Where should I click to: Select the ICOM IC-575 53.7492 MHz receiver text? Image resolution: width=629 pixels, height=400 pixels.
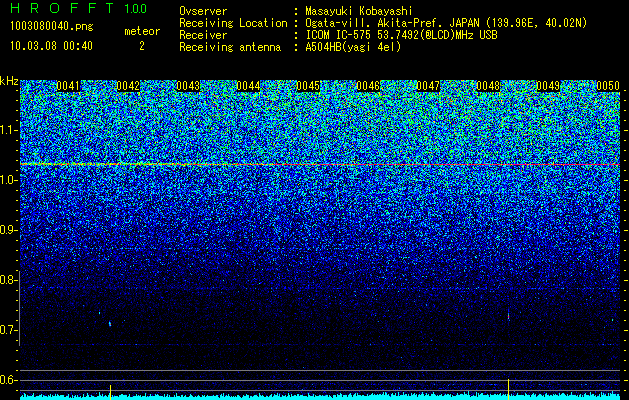coord(401,35)
